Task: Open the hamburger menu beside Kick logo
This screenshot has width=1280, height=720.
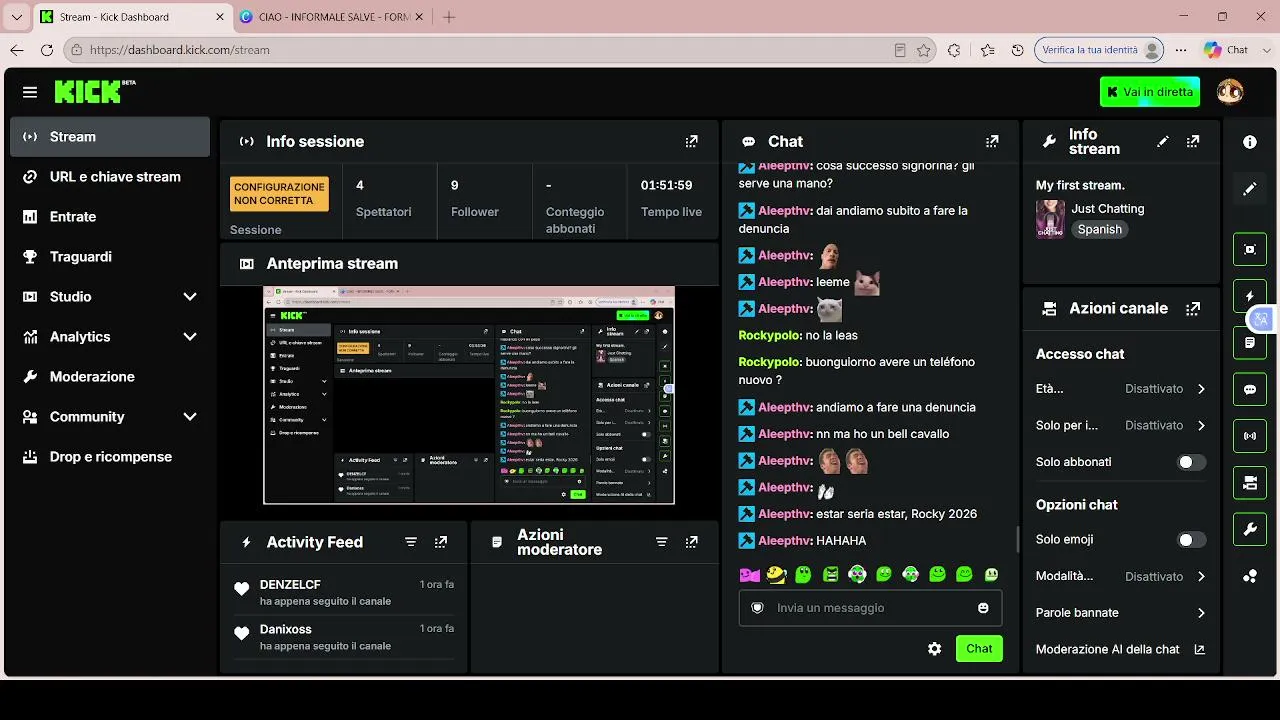Action: tap(30, 92)
